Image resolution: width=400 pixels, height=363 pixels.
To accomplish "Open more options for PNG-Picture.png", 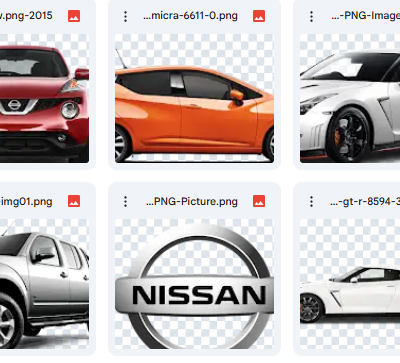I will pos(125,201).
